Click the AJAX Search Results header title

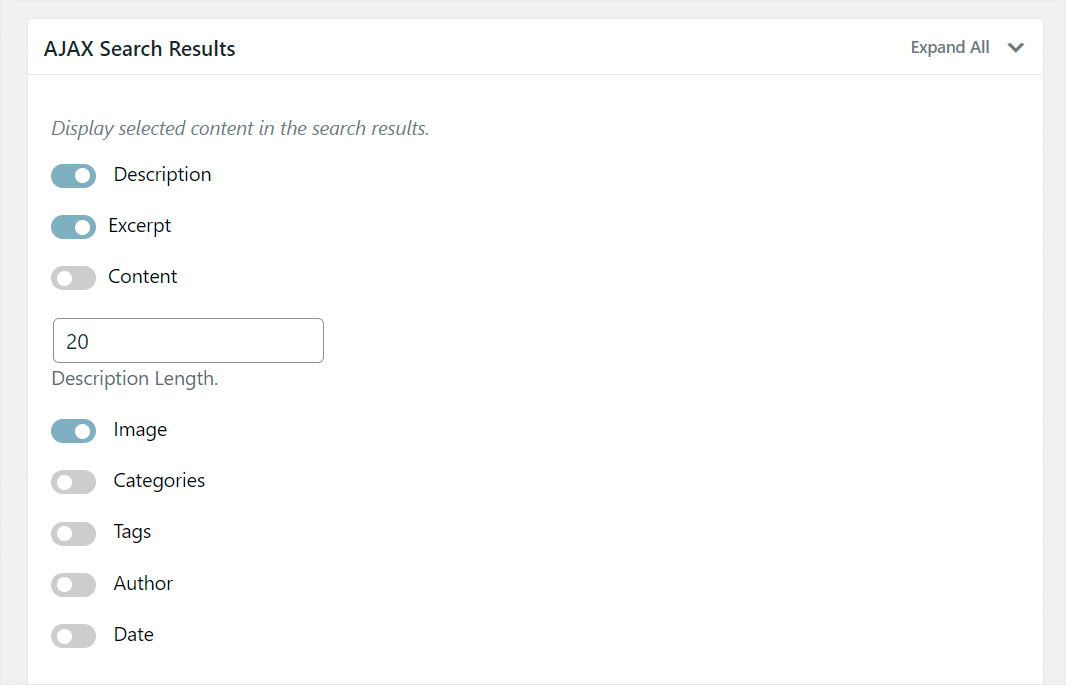coord(139,47)
